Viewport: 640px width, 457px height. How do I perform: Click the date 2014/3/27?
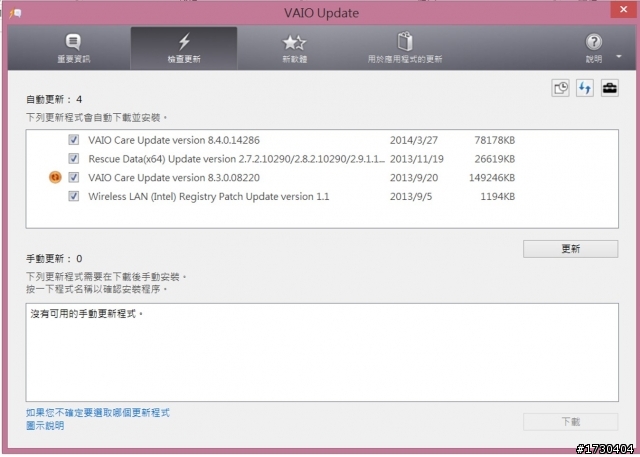[x=414, y=140]
